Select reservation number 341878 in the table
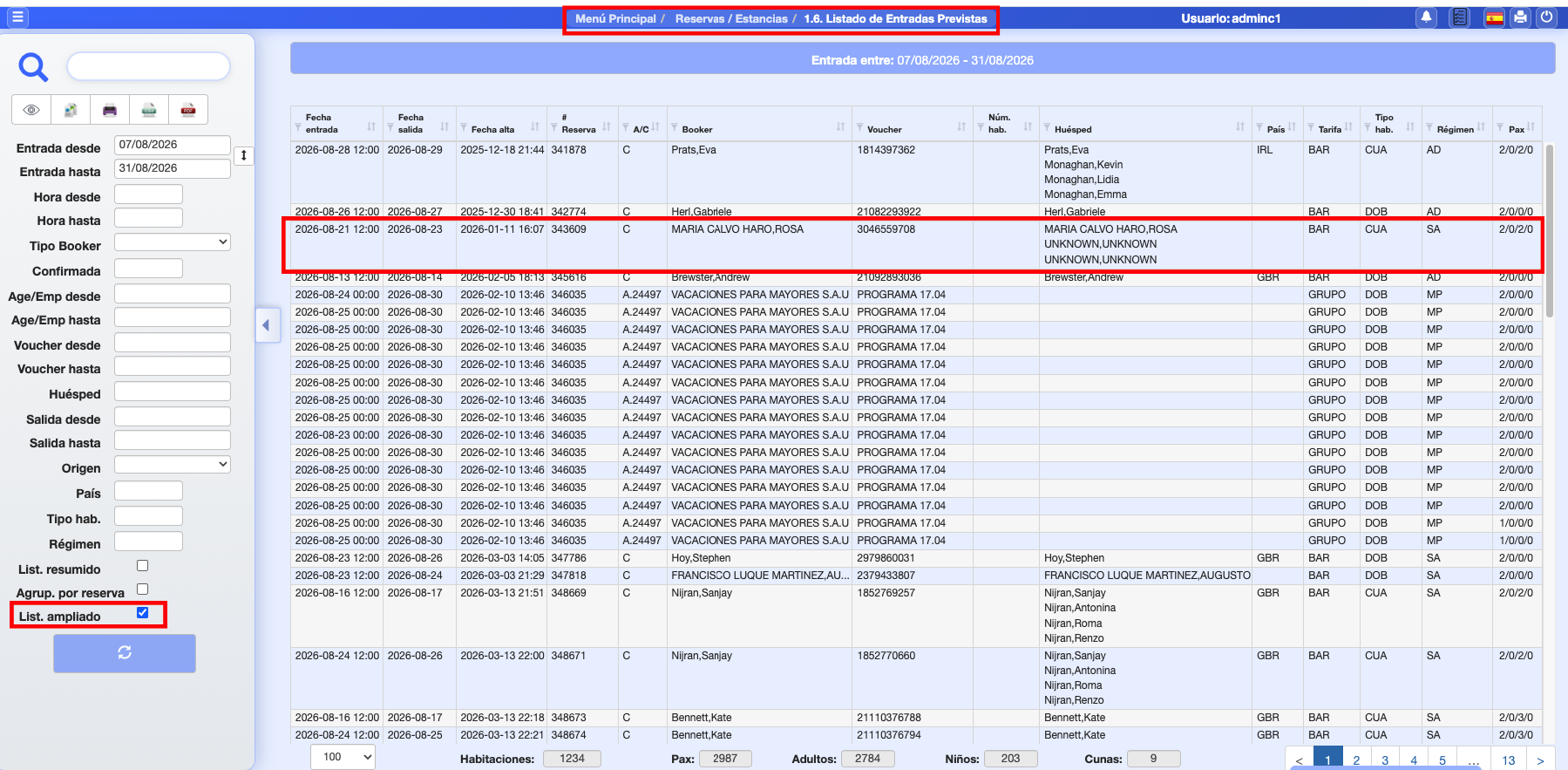Image resolution: width=1568 pixels, height=770 pixels. tap(568, 150)
